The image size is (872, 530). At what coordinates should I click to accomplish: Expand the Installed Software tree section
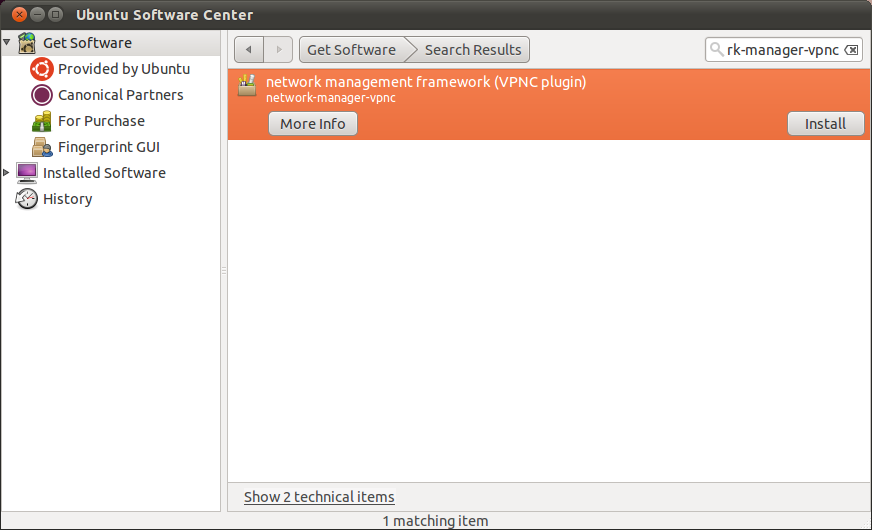click(8, 173)
